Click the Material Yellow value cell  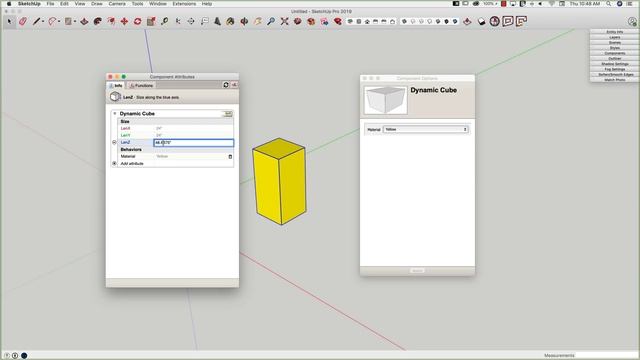click(x=191, y=156)
